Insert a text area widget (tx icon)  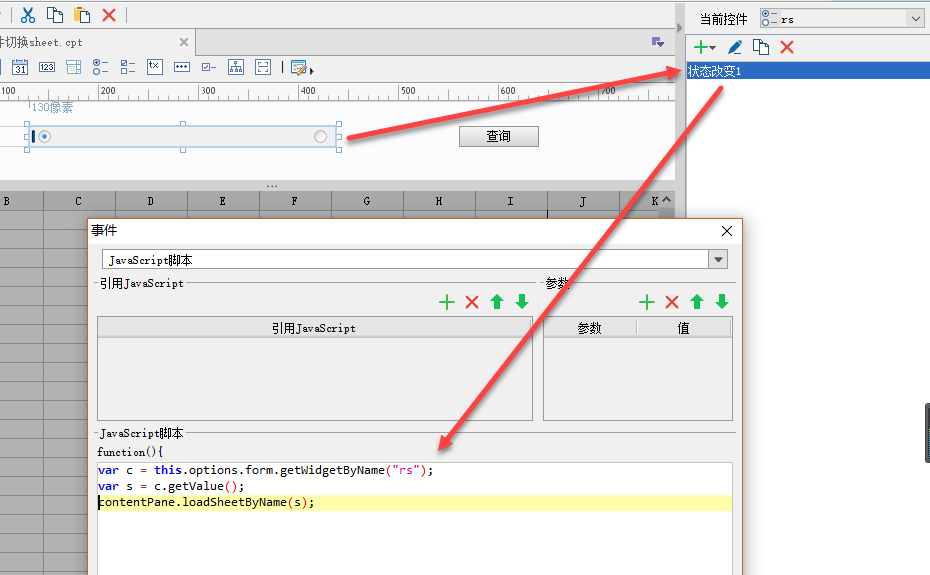(x=154, y=66)
